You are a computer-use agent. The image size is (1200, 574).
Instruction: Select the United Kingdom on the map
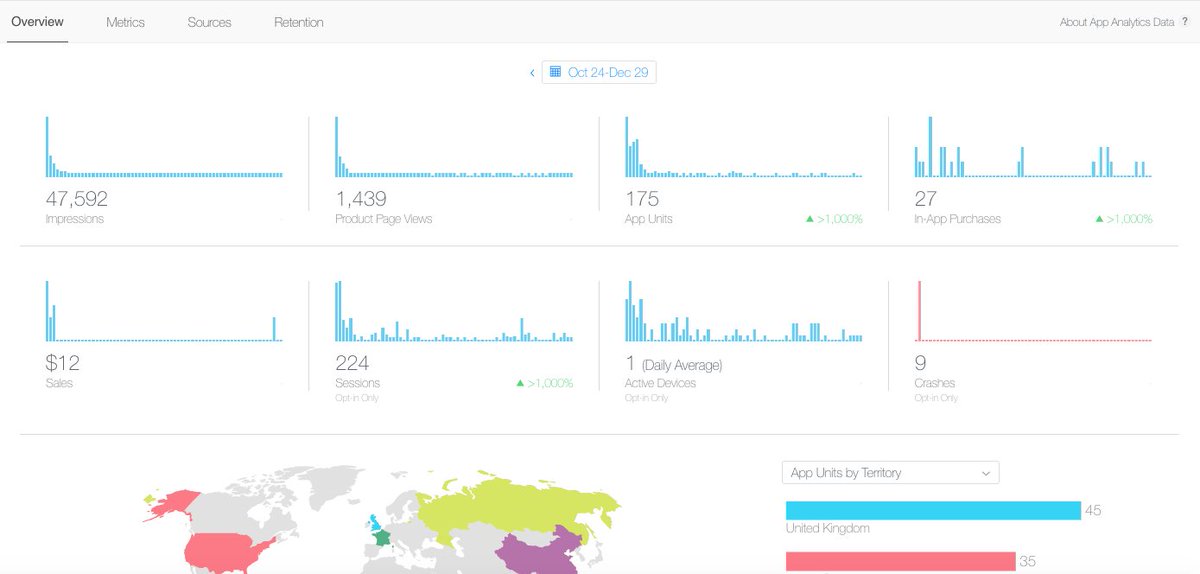(x=375, y=522)
